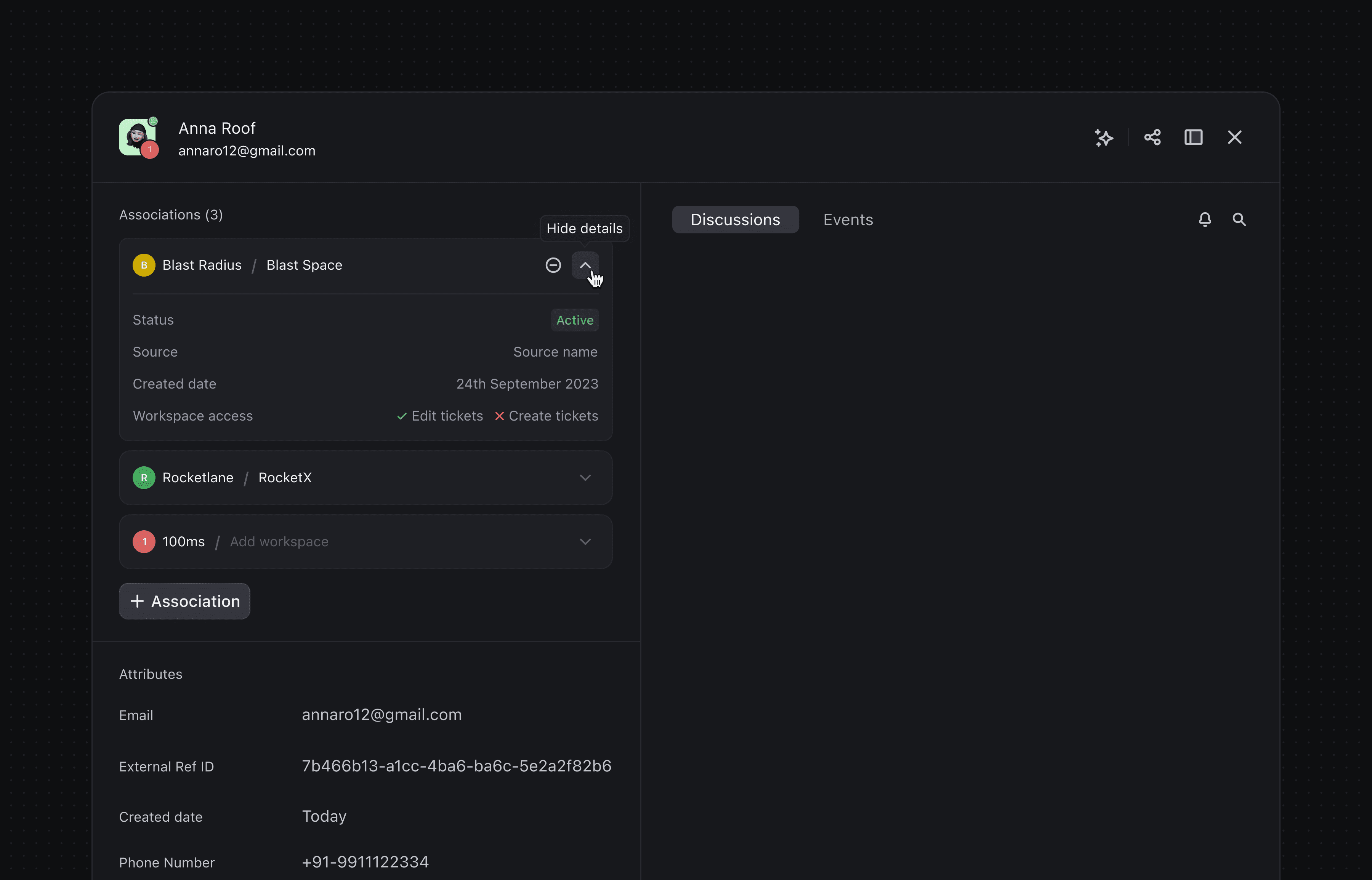Click the red 100ms avatar badge
The image size is (1372, 880).
[144, 542]
